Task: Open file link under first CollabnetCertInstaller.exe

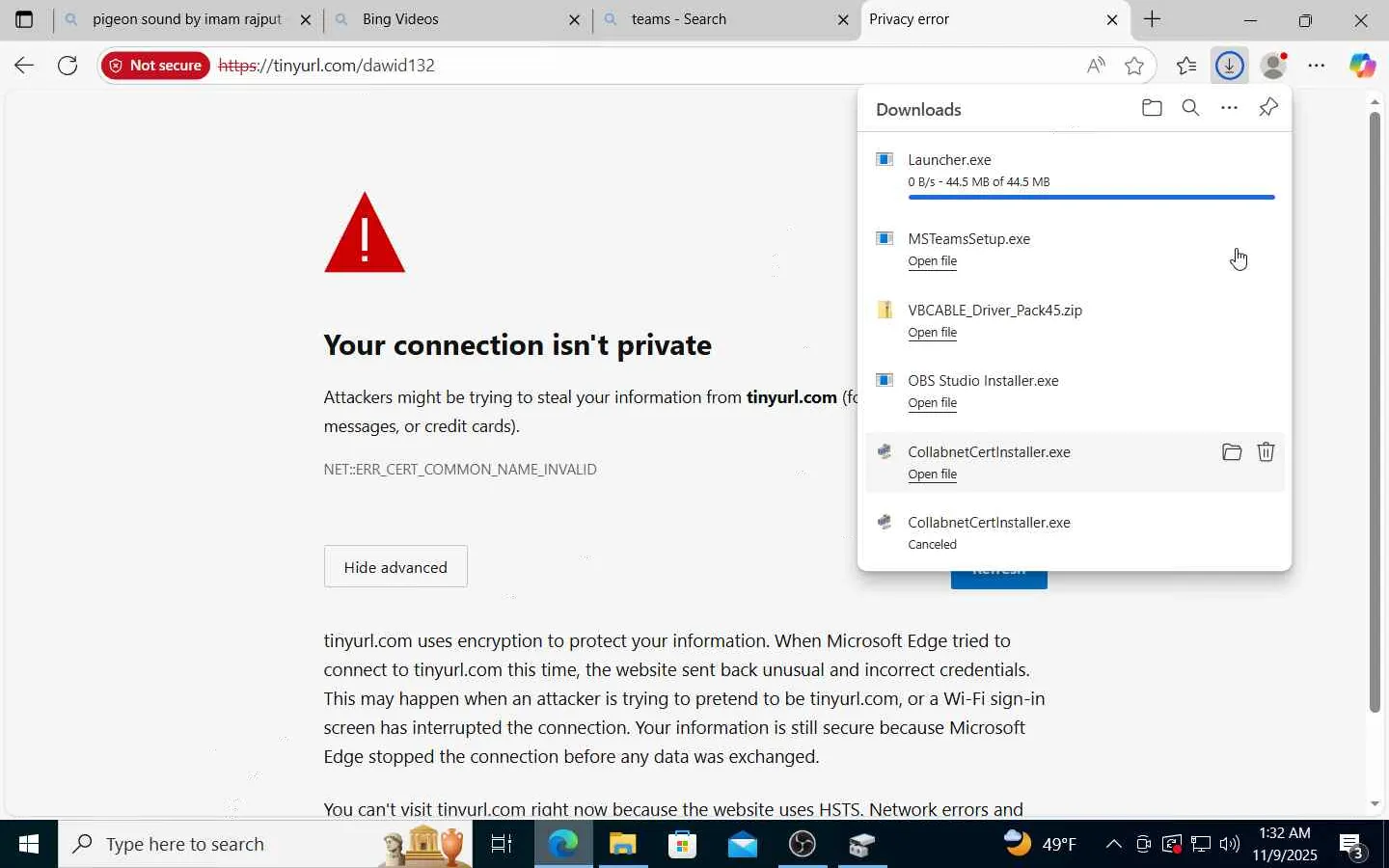Action: pos(933,475)
